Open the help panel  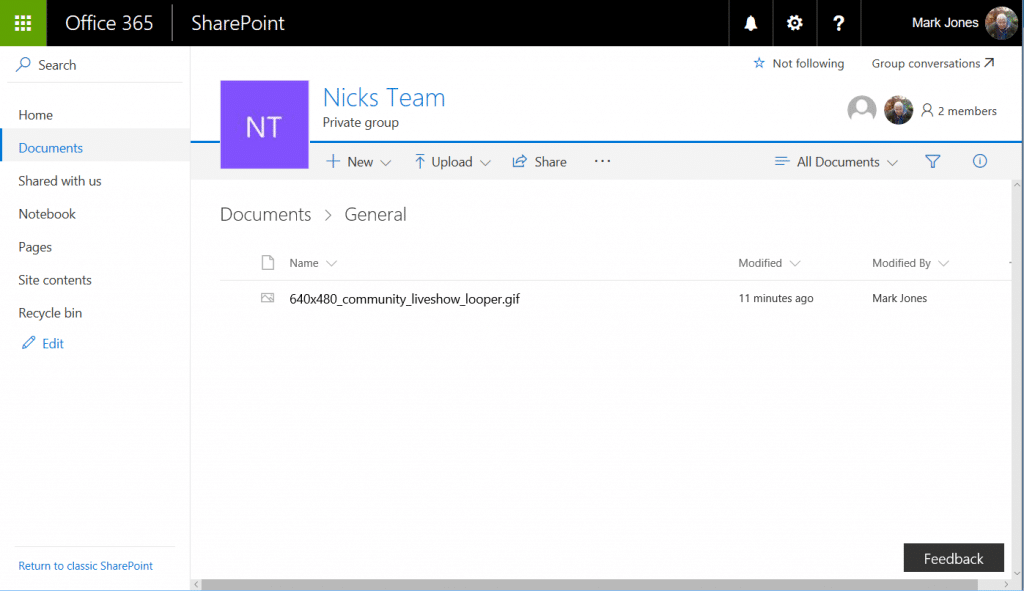[839, 22]
